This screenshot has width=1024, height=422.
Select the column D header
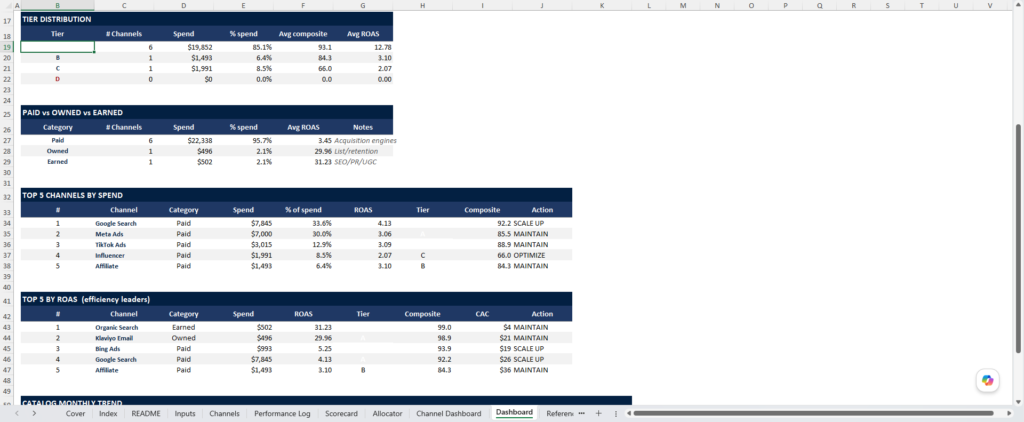(184, 5)
